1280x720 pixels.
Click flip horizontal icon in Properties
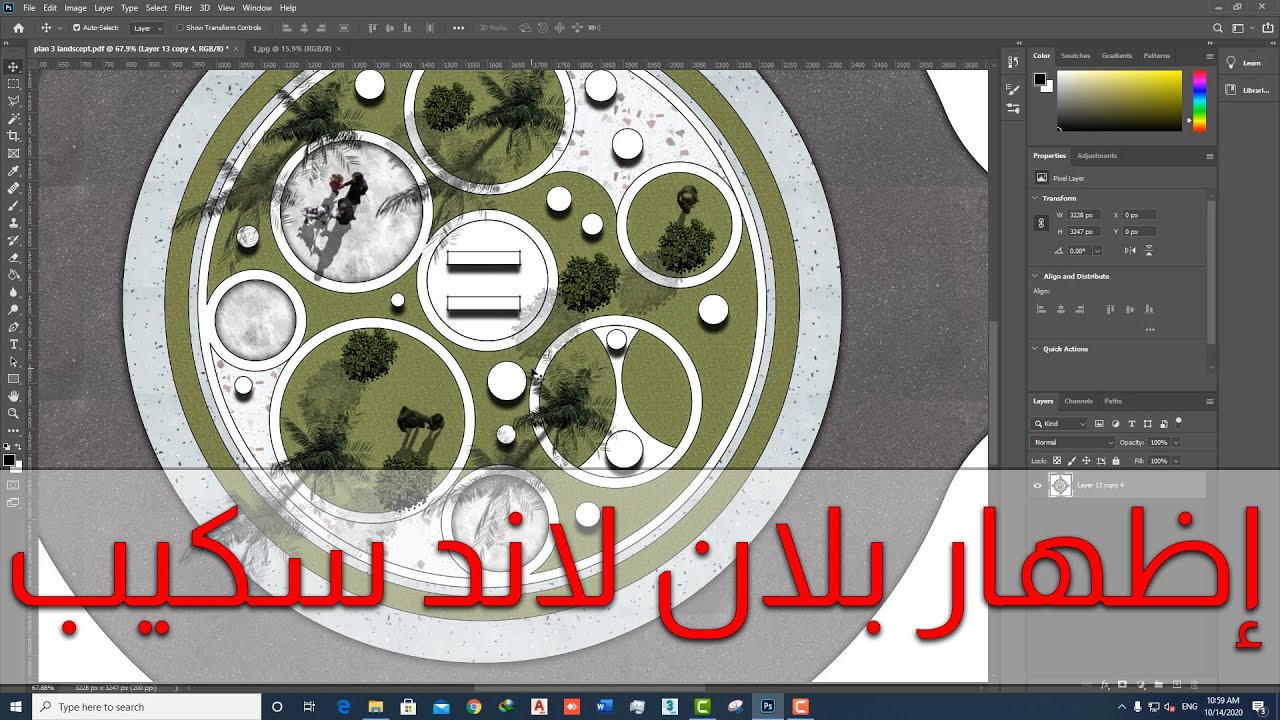(1130, 250)
